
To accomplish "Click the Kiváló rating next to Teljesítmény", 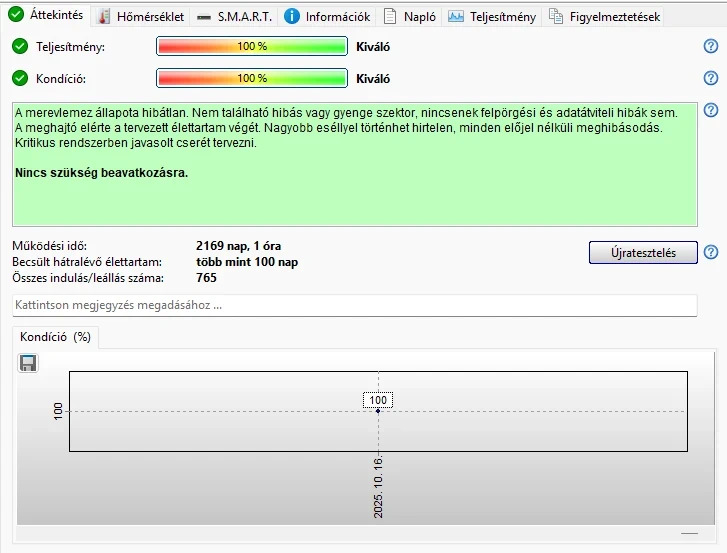I will click(373, 47).
